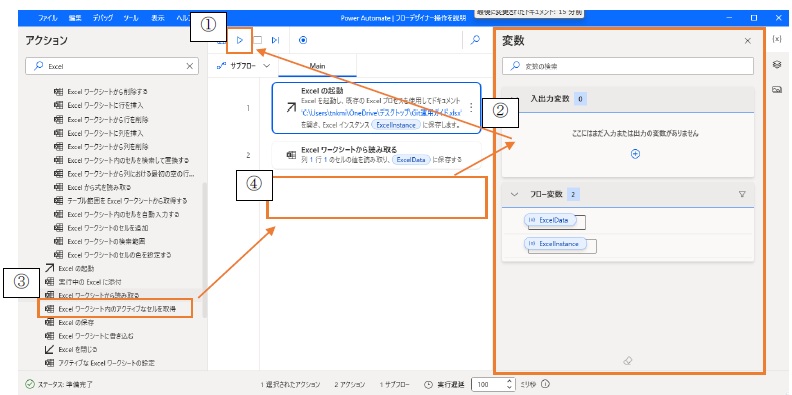Screen dimensions: 792x395
Task: Open the flow variables filter icon
Action: [742, 194]
